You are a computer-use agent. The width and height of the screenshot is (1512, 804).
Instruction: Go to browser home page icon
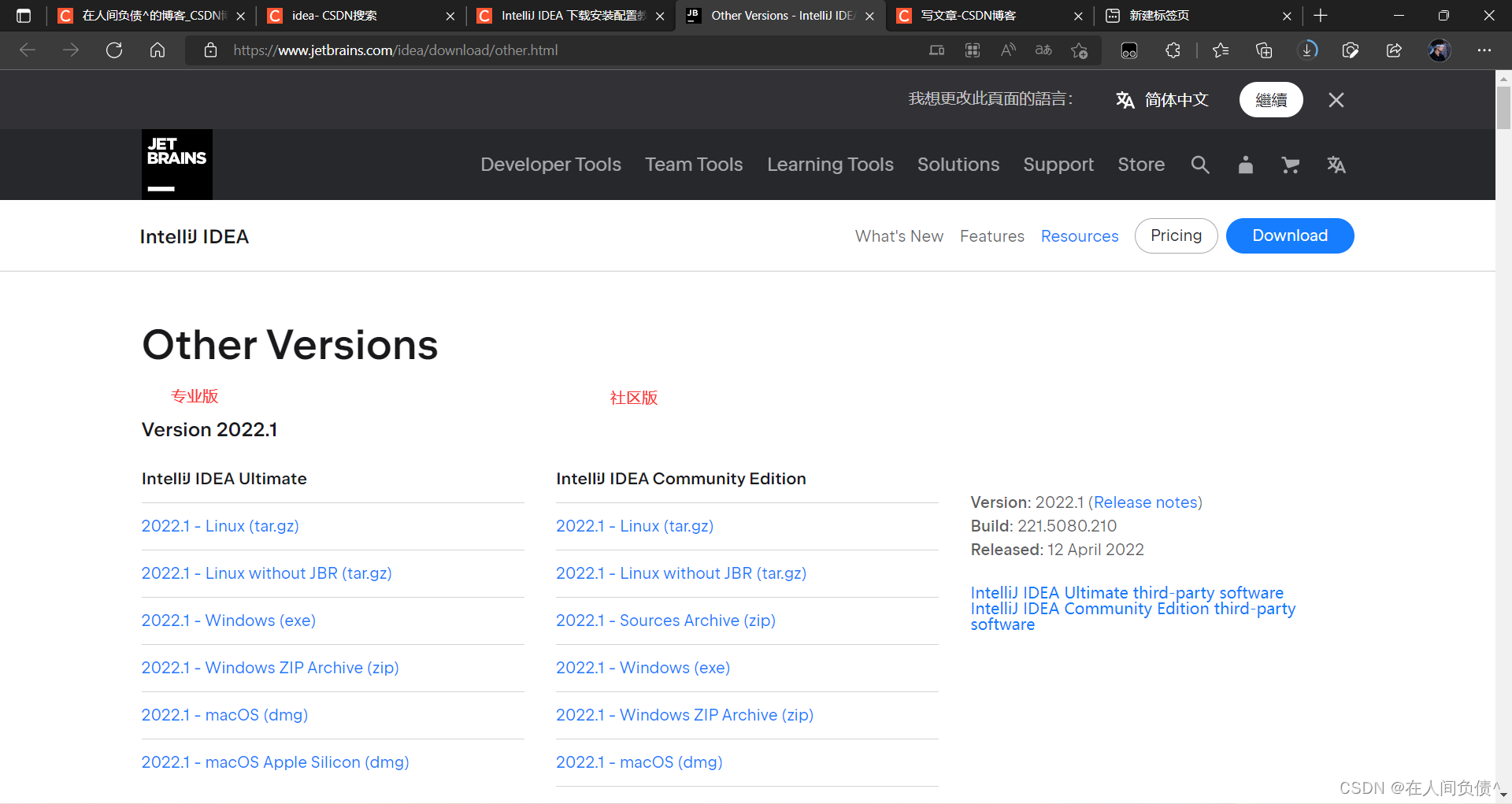157,50
